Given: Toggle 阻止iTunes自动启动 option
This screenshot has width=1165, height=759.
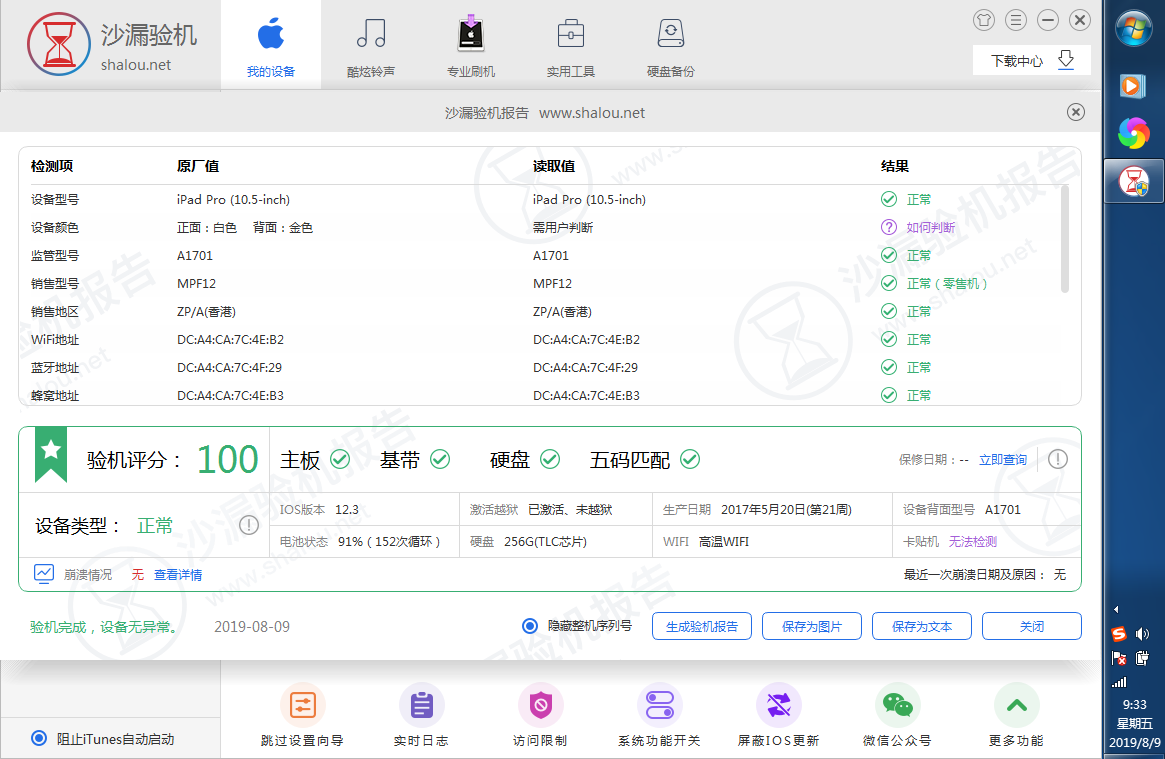Looking at the screenshot, I should 39,738.
